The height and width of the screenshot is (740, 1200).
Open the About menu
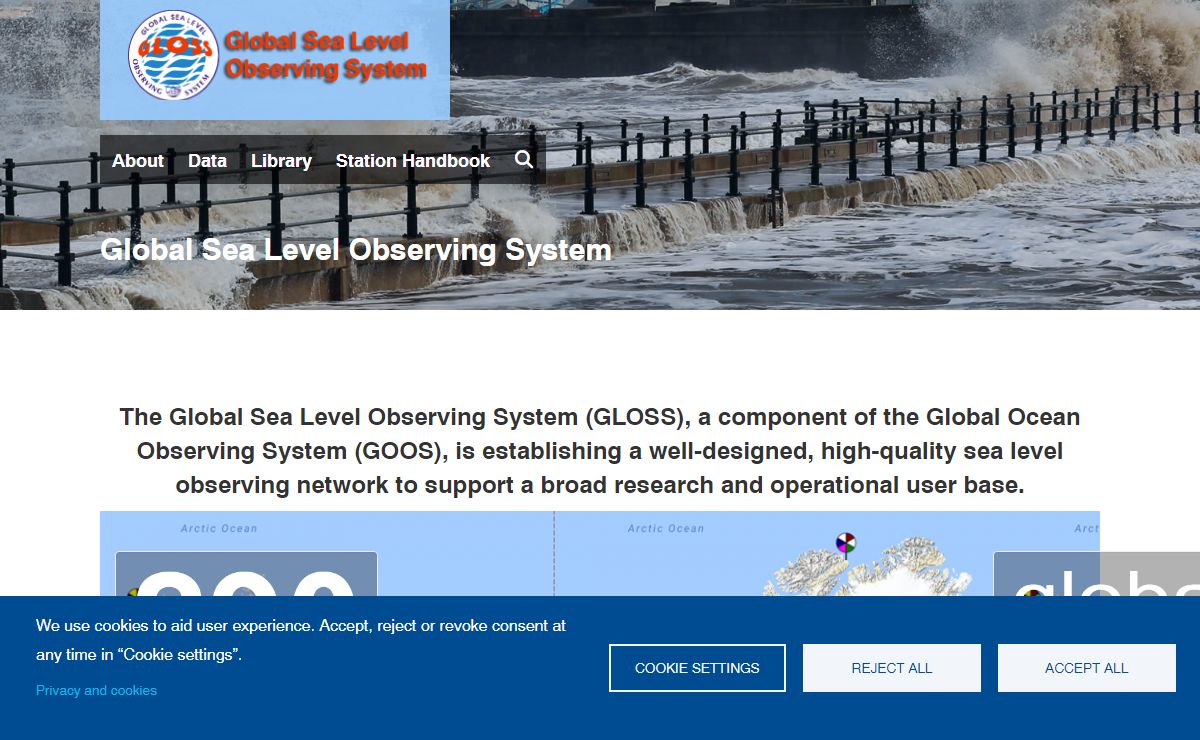pyautogui.click(x=138, y=160)
